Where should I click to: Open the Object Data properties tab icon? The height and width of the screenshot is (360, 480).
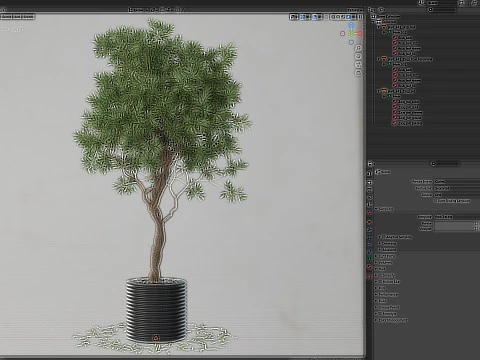[369, 259]
